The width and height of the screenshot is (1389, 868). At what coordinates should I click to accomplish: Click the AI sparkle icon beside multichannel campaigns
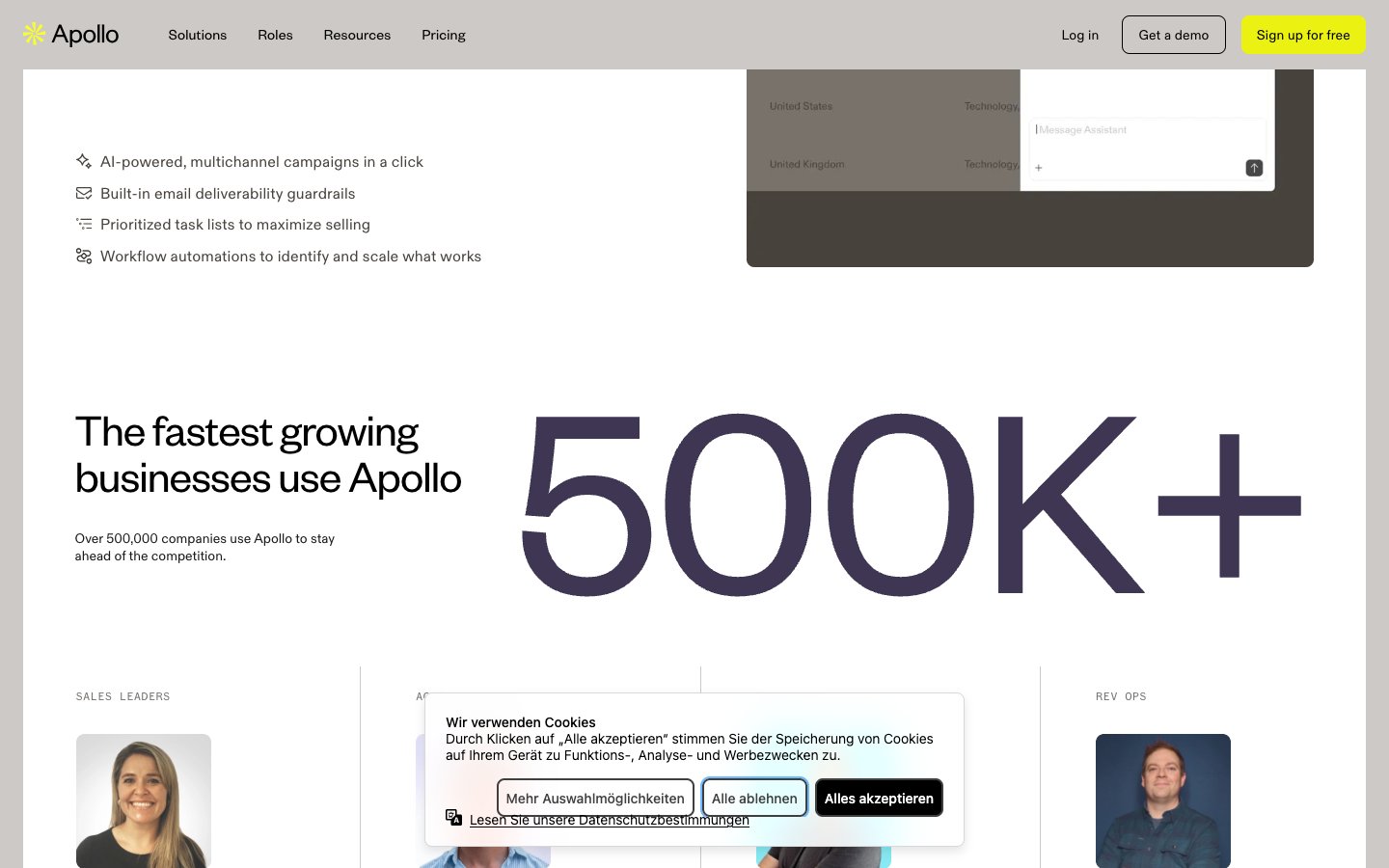(84, 162)
